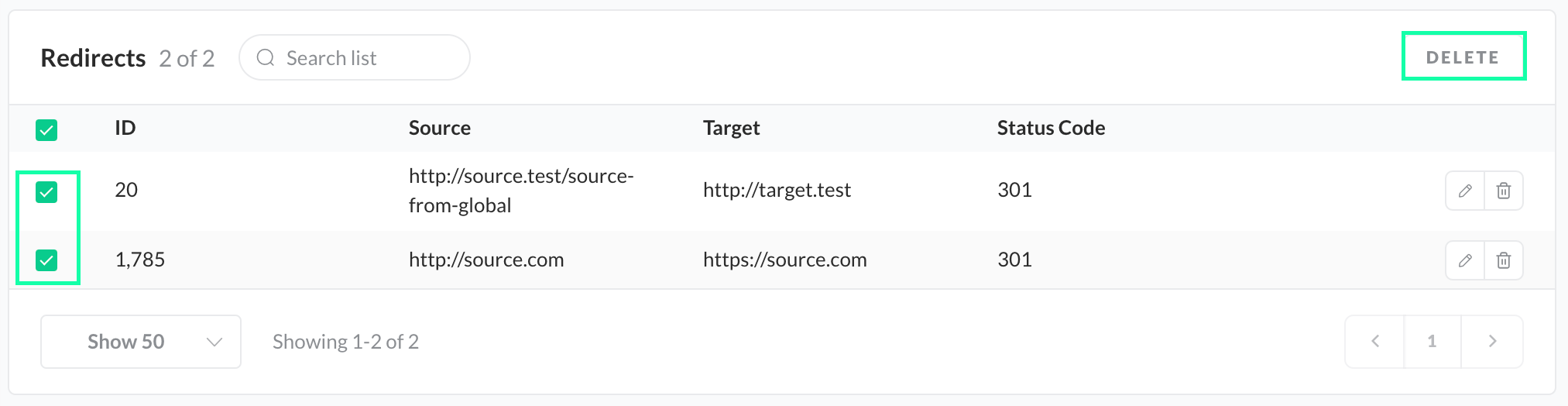The height and width of the screenshot is (406, 1568).
Task: Click the Source column header
Action: [x=440, y=128]
